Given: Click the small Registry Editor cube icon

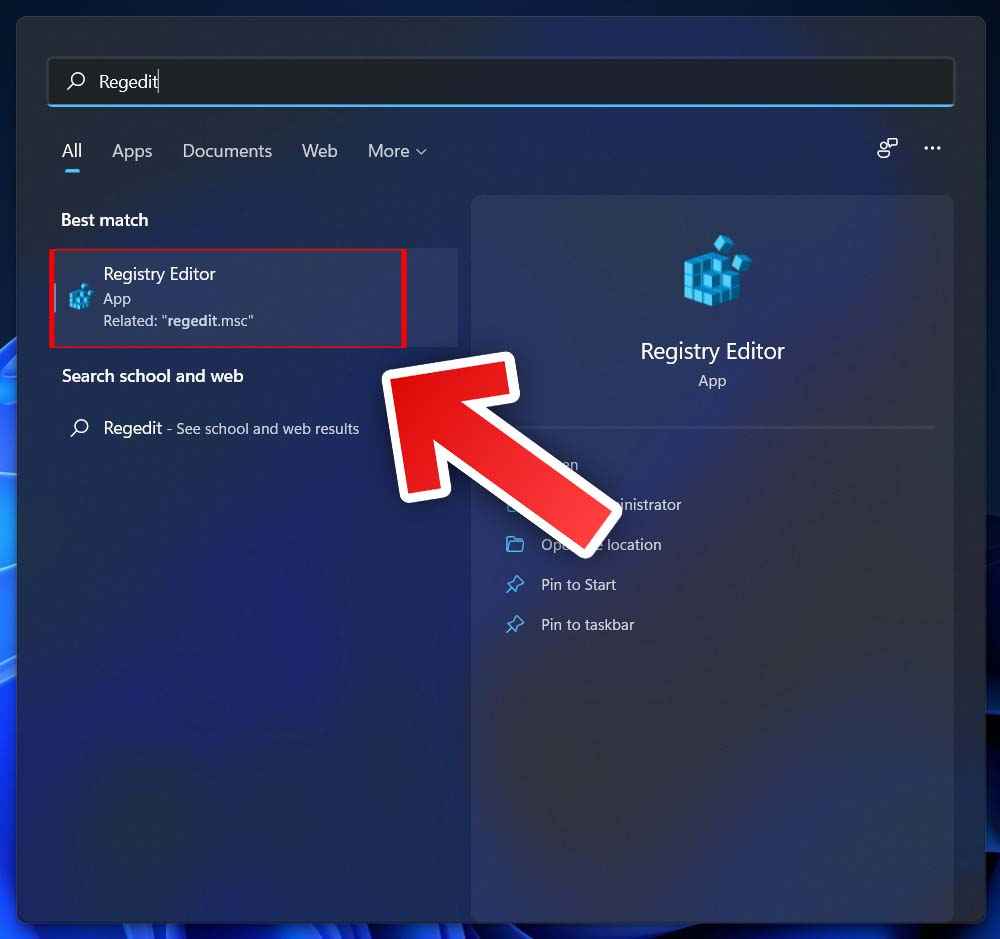Looking at the screenshot, I should coord(81,297).
